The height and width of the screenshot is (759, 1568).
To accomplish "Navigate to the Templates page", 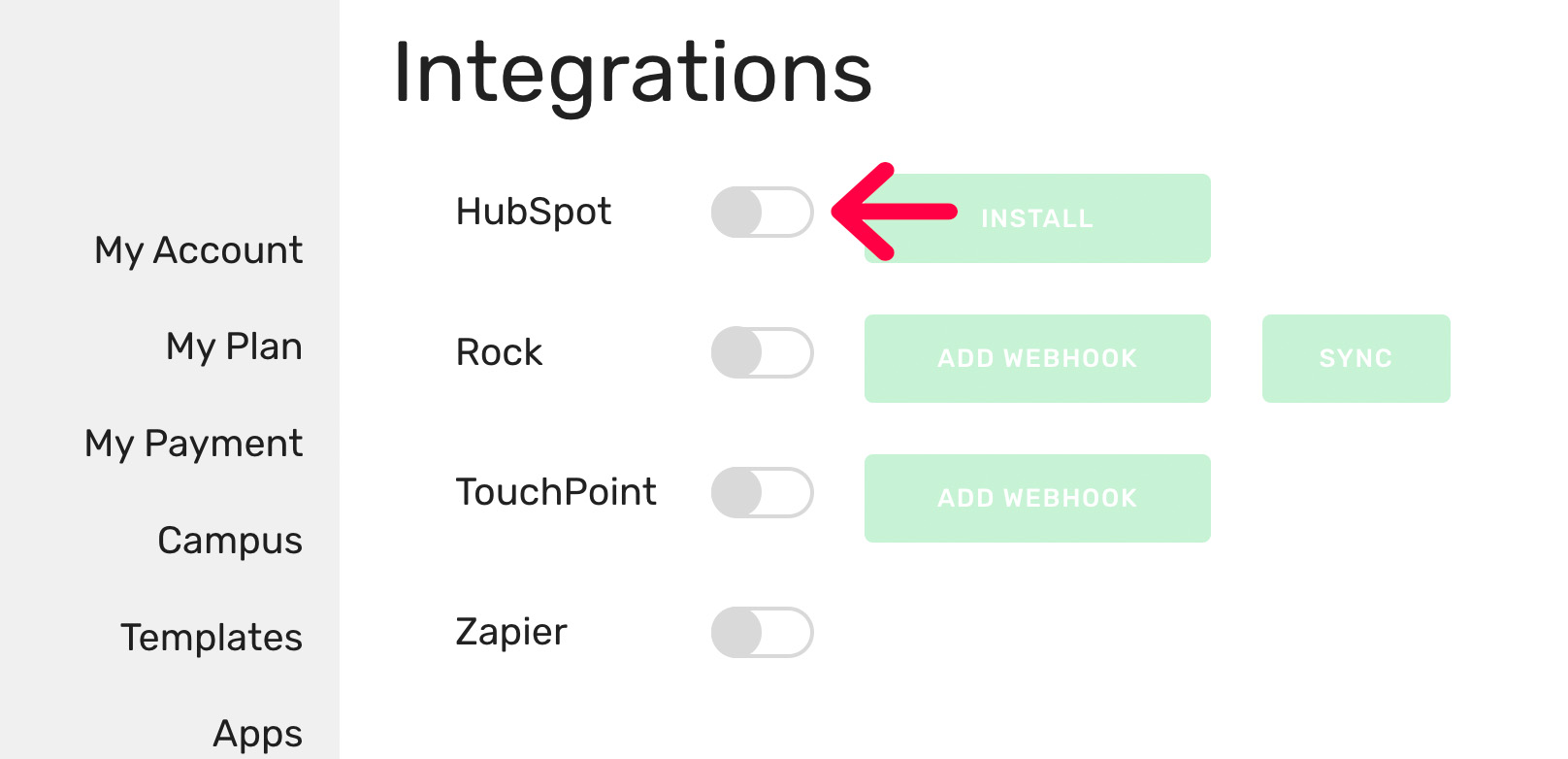I will [x=211, y=638].
